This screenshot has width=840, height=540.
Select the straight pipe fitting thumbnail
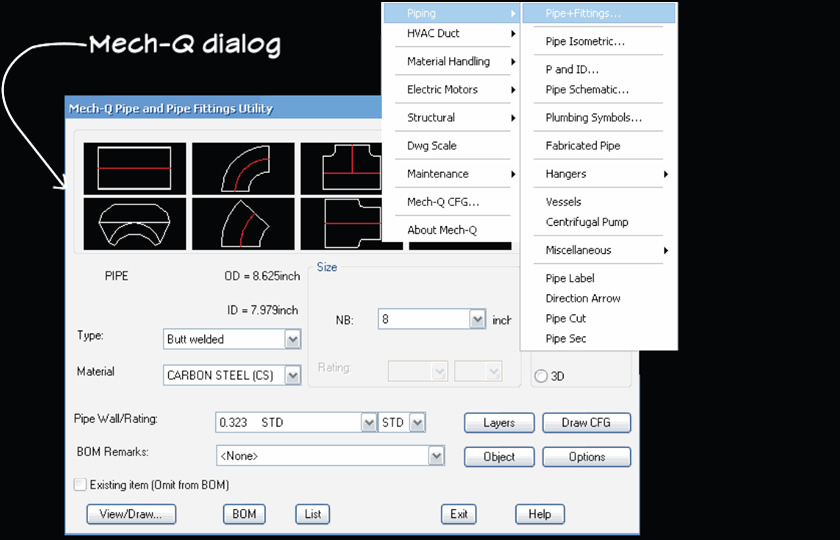[x=134, y=168]
